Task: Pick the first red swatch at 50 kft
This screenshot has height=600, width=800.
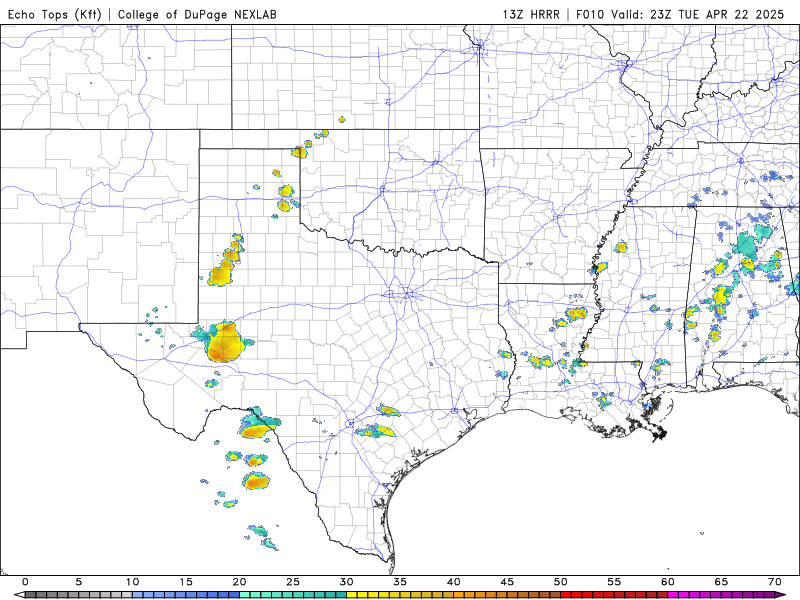Action: tap(566, 595)
